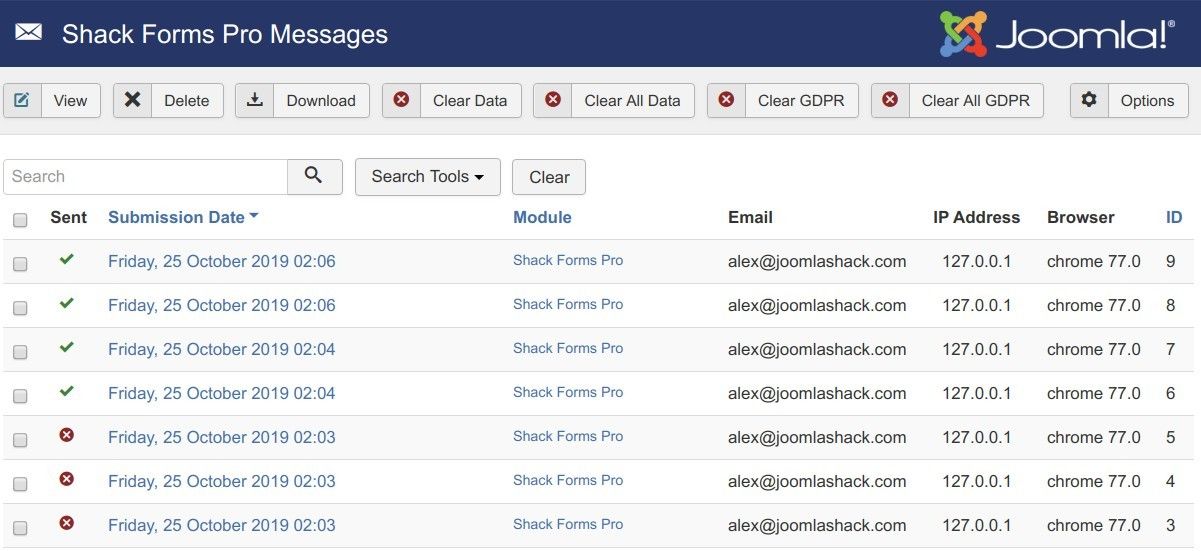1201x551 pixels.
Task: Click the Clear Data button label
Action: coord(470,100)
